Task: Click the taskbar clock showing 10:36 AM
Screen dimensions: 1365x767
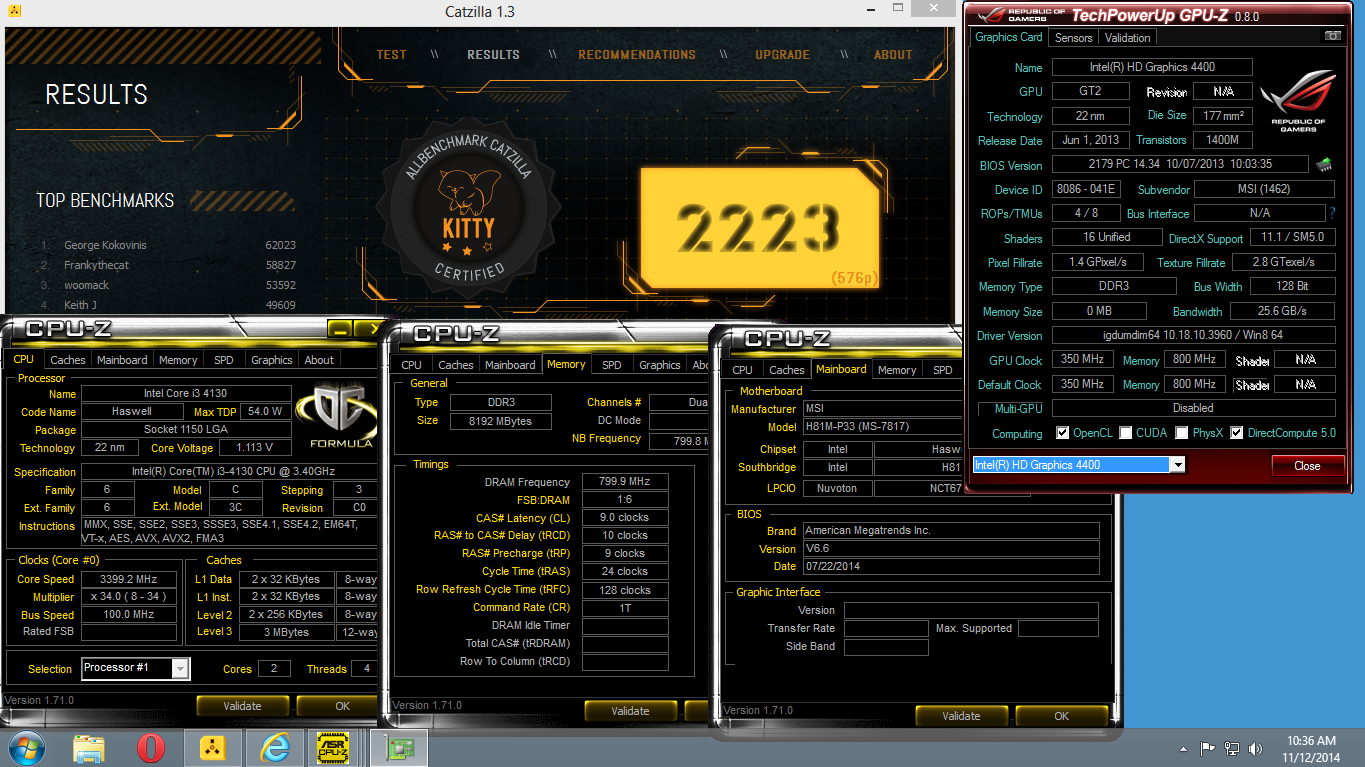Action: tap(1312, 748)
